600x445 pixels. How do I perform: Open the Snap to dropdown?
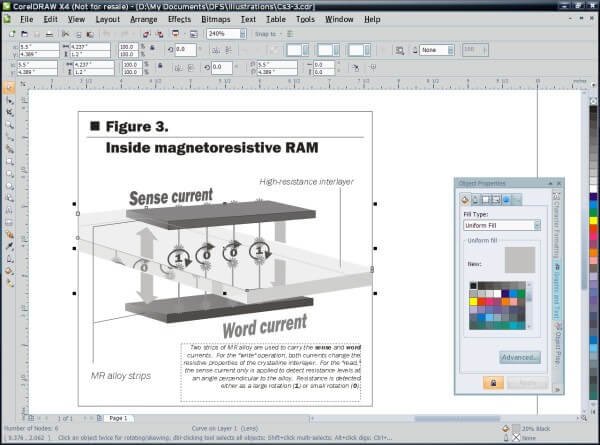click(x=268, y=34)
